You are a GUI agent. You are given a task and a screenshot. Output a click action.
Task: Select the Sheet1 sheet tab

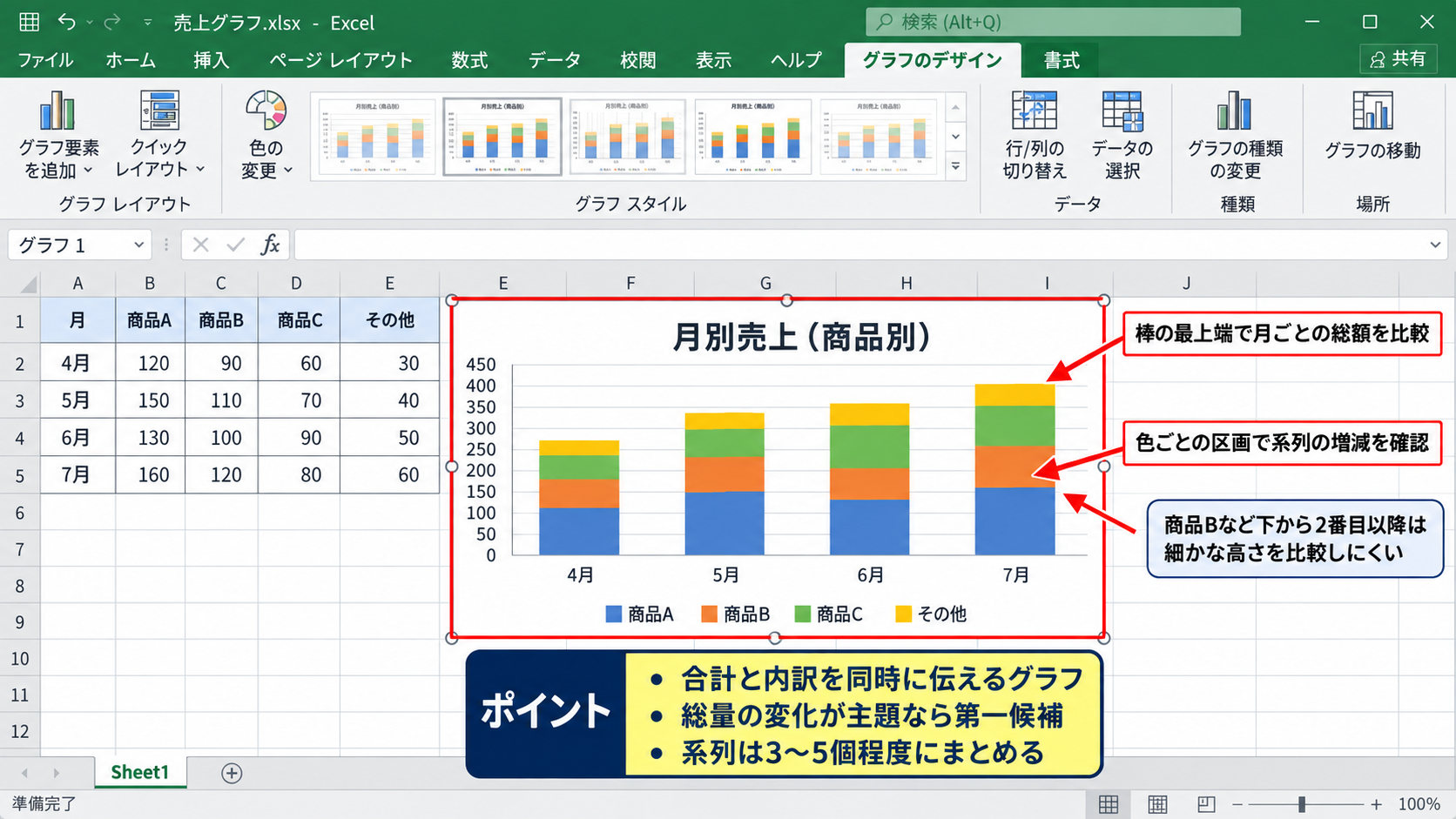pos(139,772)
